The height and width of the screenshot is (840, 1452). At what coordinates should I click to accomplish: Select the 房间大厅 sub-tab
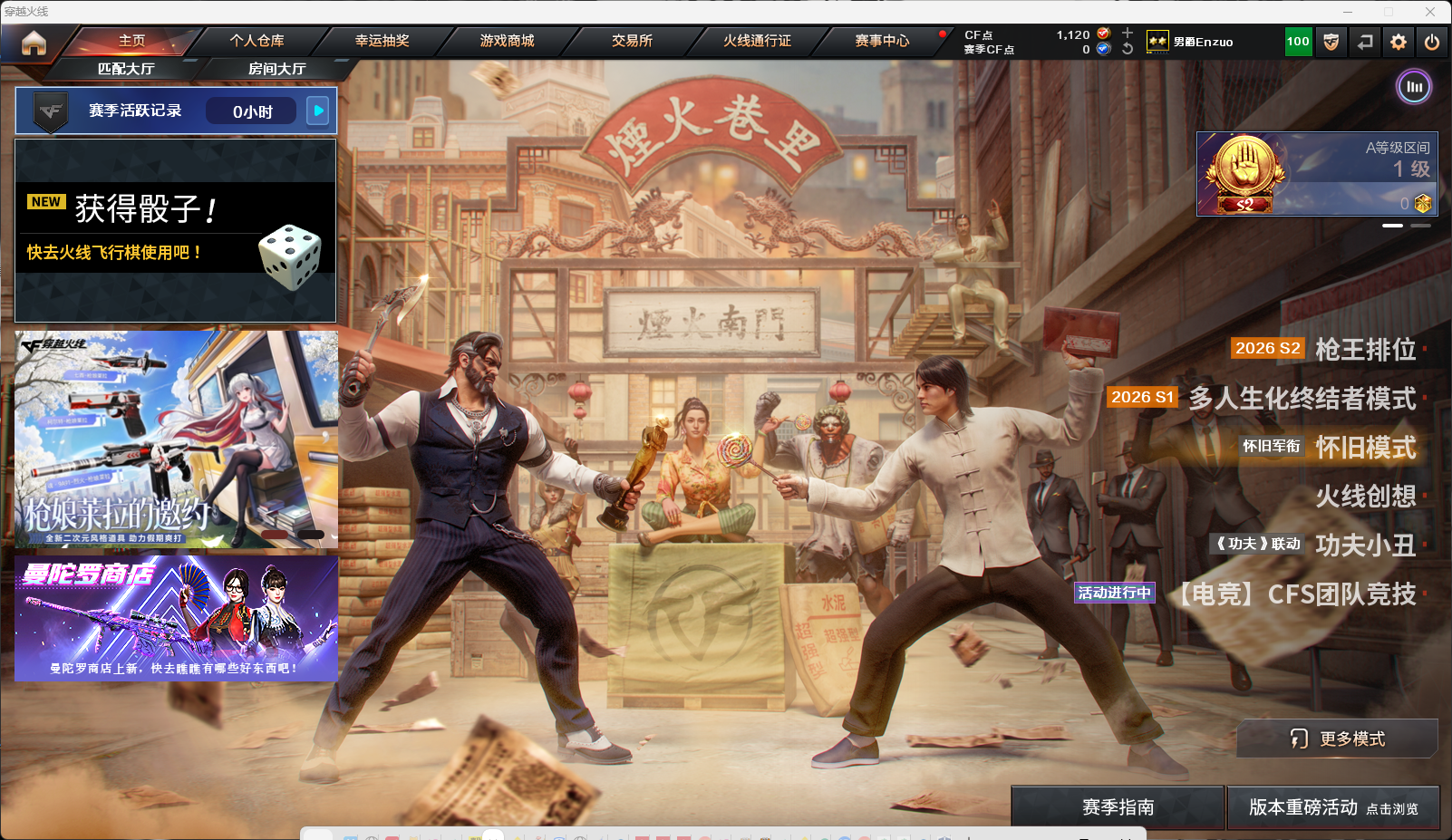[x=277, y=69]
